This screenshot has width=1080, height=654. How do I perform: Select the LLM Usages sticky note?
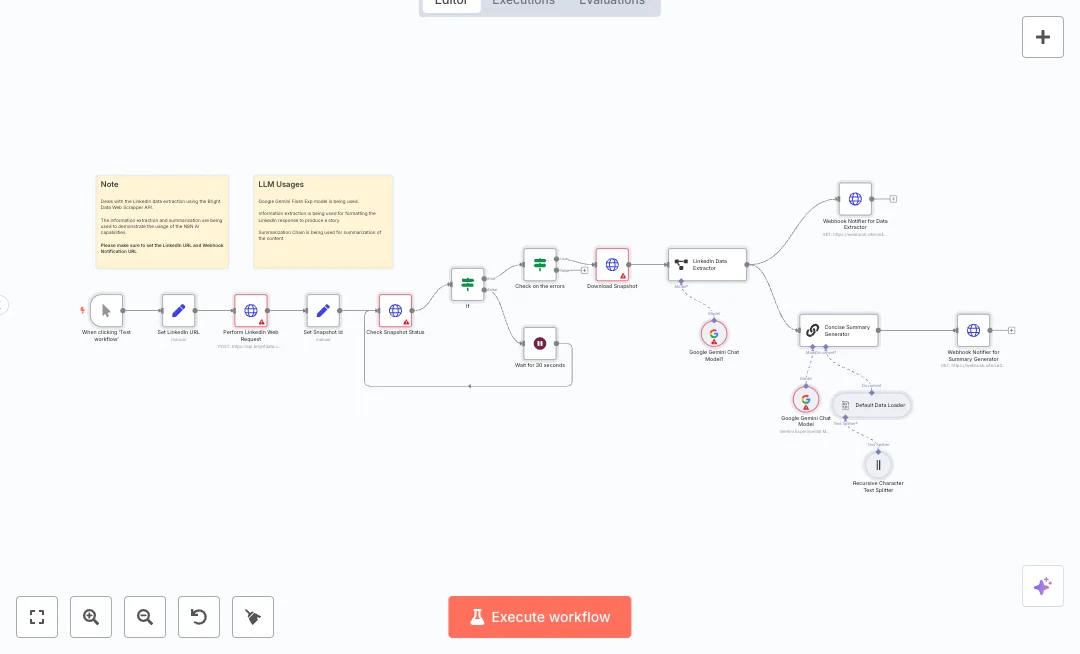323,222
